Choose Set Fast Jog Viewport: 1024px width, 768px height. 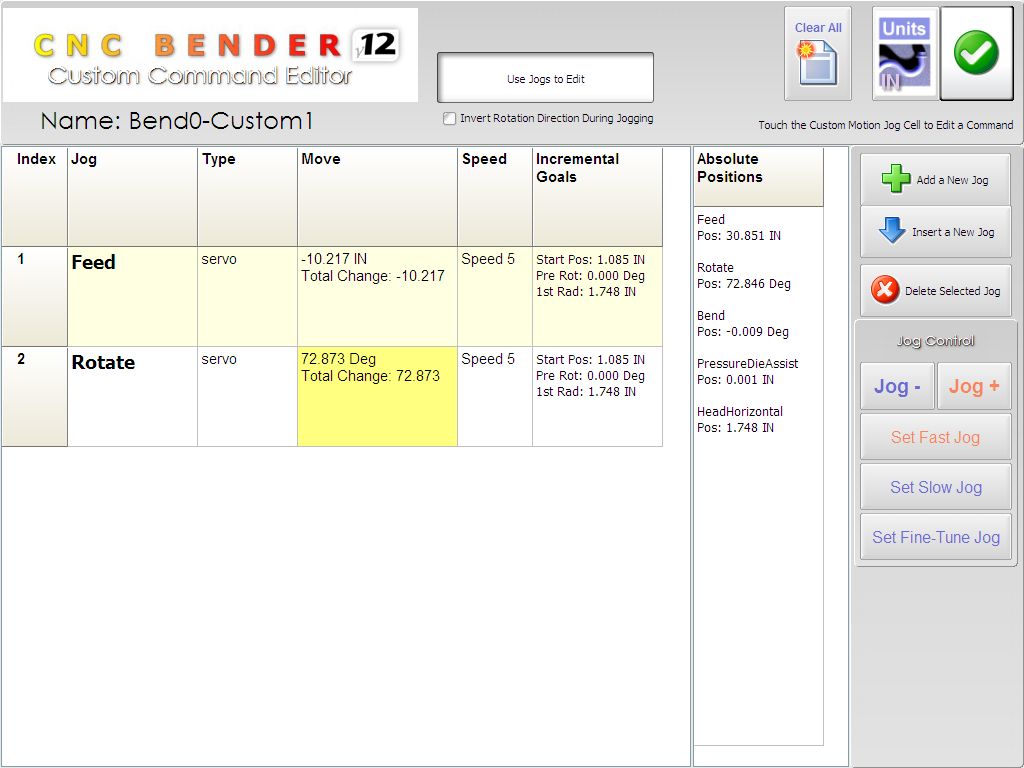935,437
